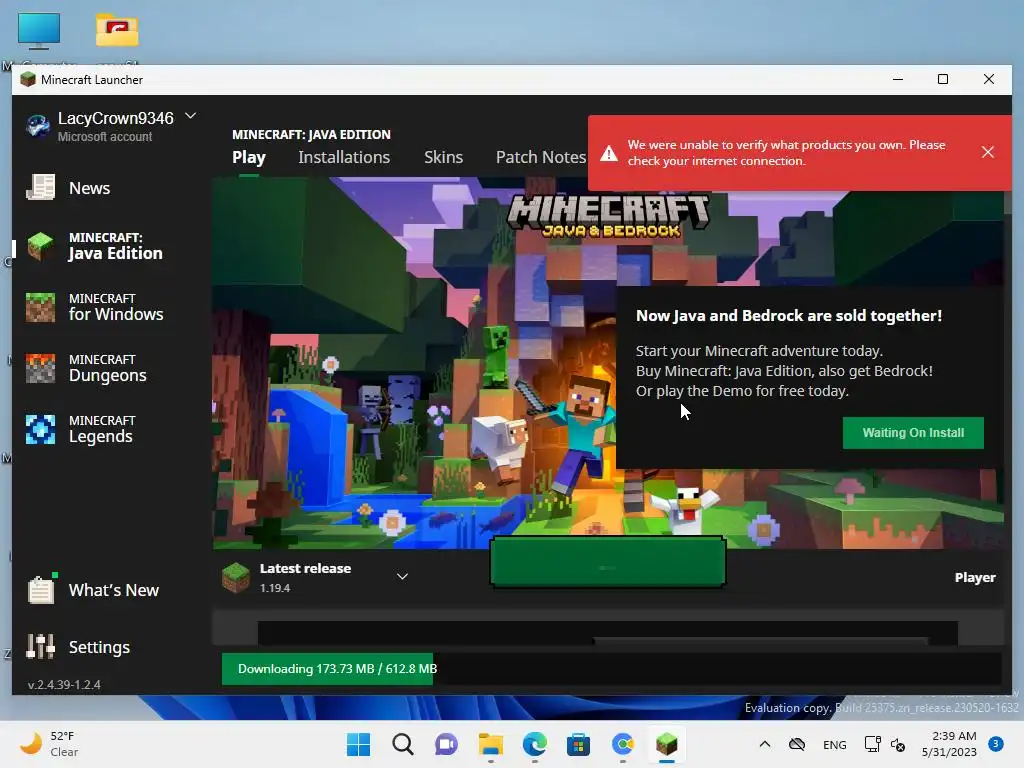This screenshot has width=1024, height=768.
Task: Open File Explorer from the taskbar
Action: coord(490,744)
